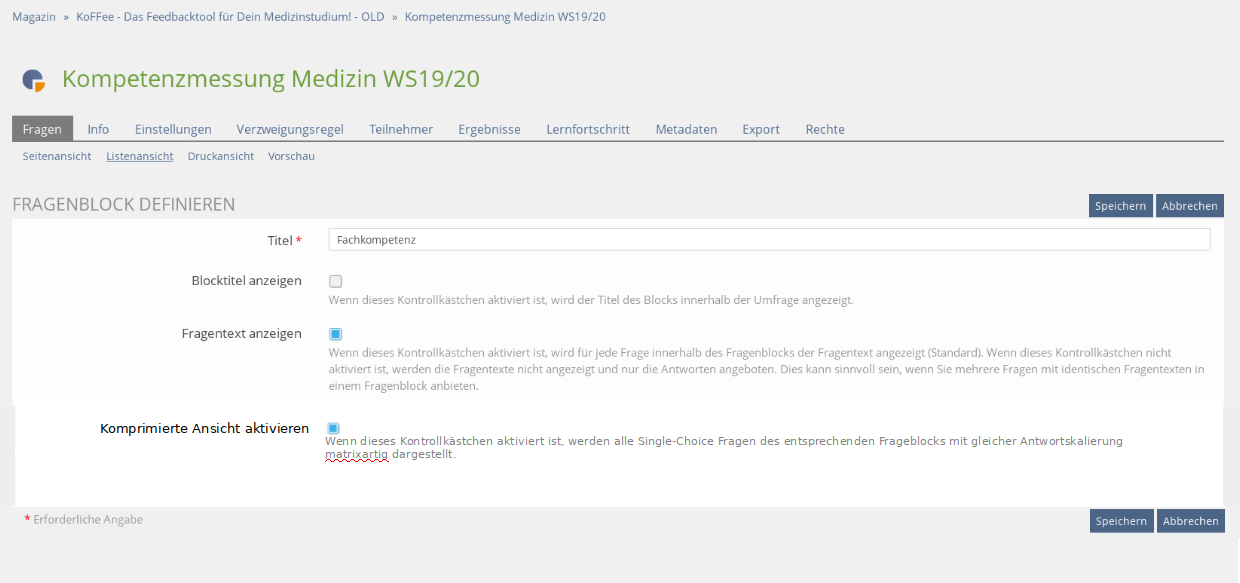This screenshot has height=583, width=1240.
Task: Show the Ergebnisse tab
Action: point(489,129)
